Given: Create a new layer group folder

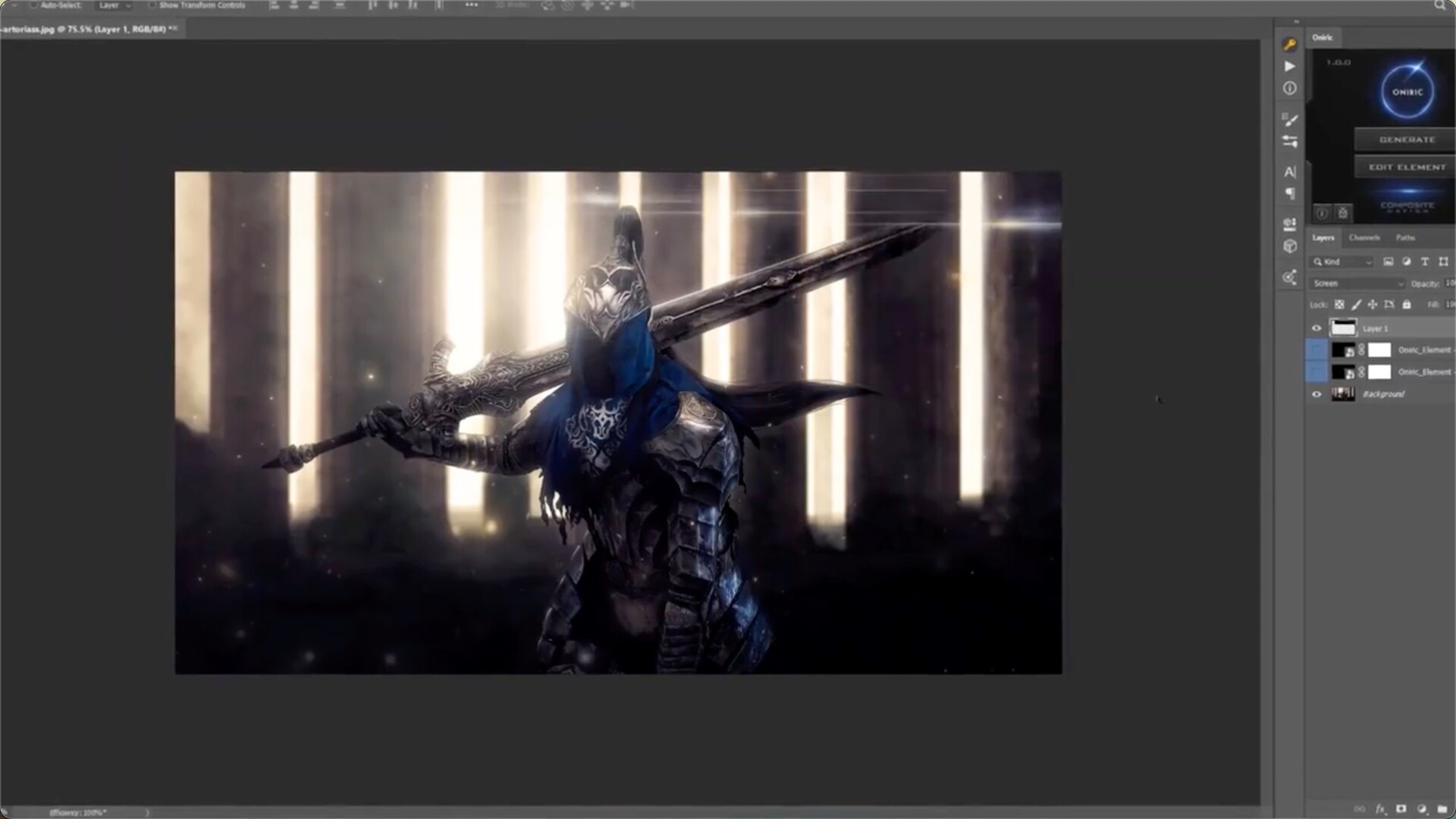Looking at the screenshot, I should (1442, 809).
